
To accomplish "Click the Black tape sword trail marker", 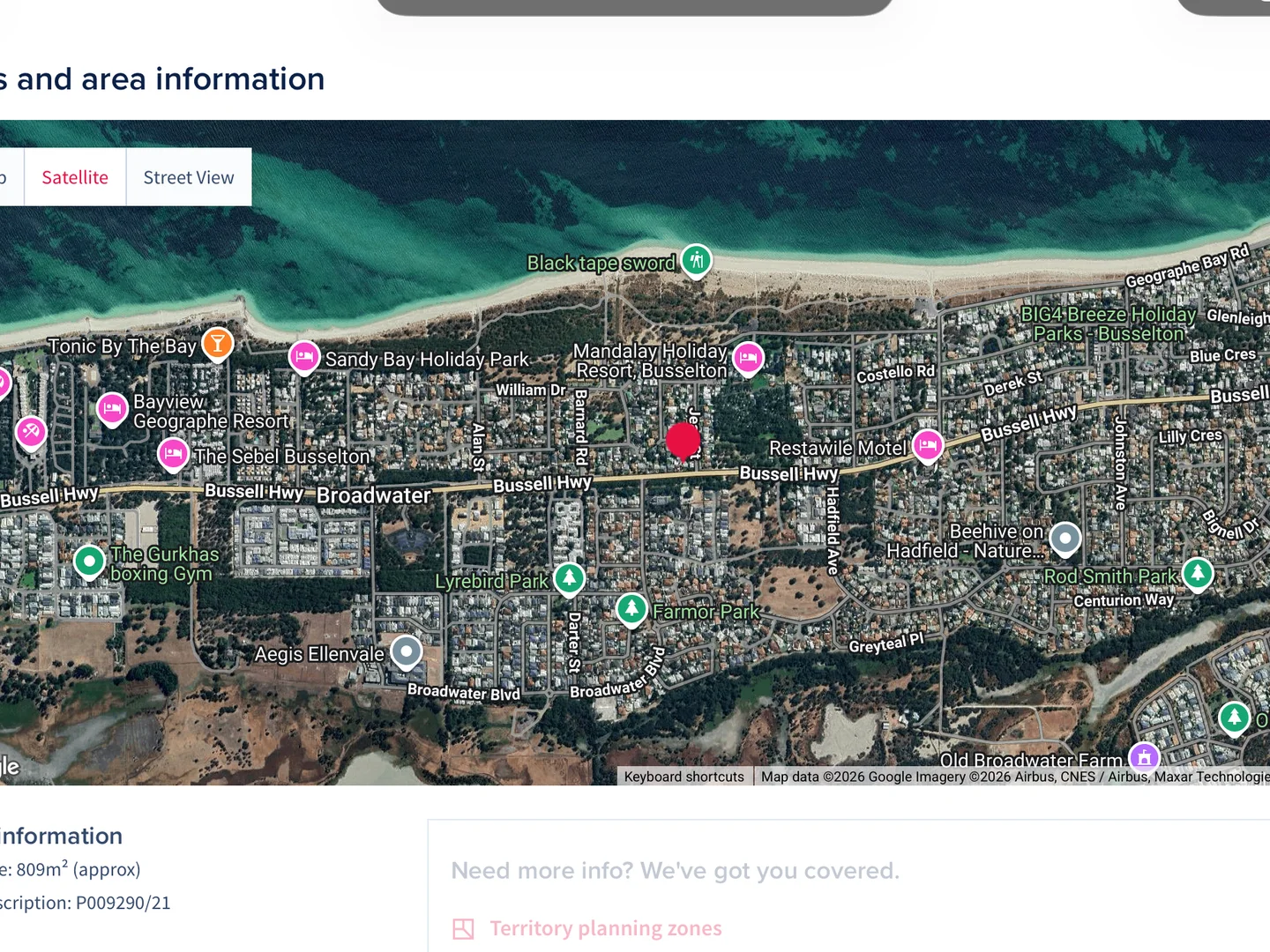I will 695,260.
